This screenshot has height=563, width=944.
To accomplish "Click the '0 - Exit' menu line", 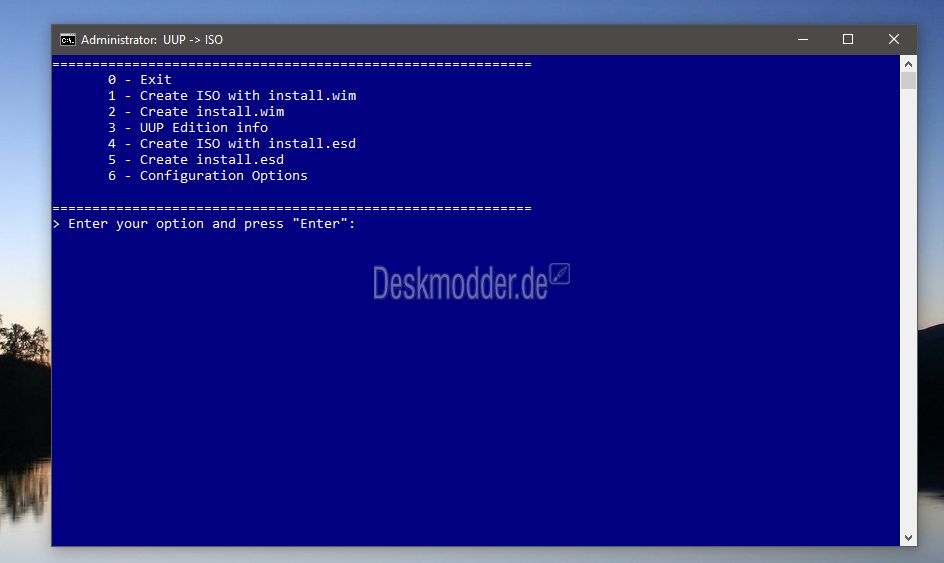I will pos(140,79).
